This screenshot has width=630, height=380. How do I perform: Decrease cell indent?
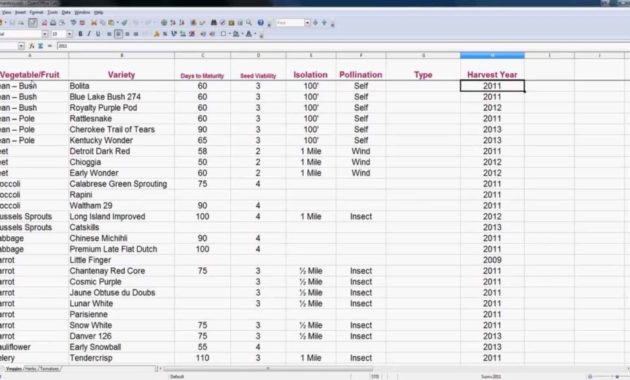pos(203,34)
